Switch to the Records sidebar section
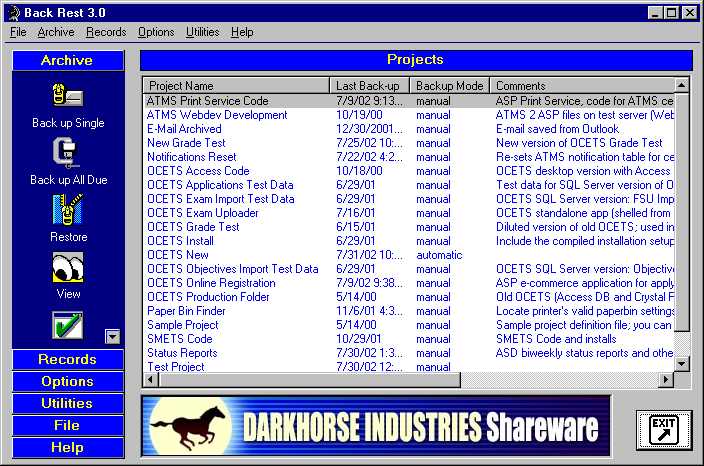Image resolution: width=704 pixels, height=466 pixels. click(68, 360)
